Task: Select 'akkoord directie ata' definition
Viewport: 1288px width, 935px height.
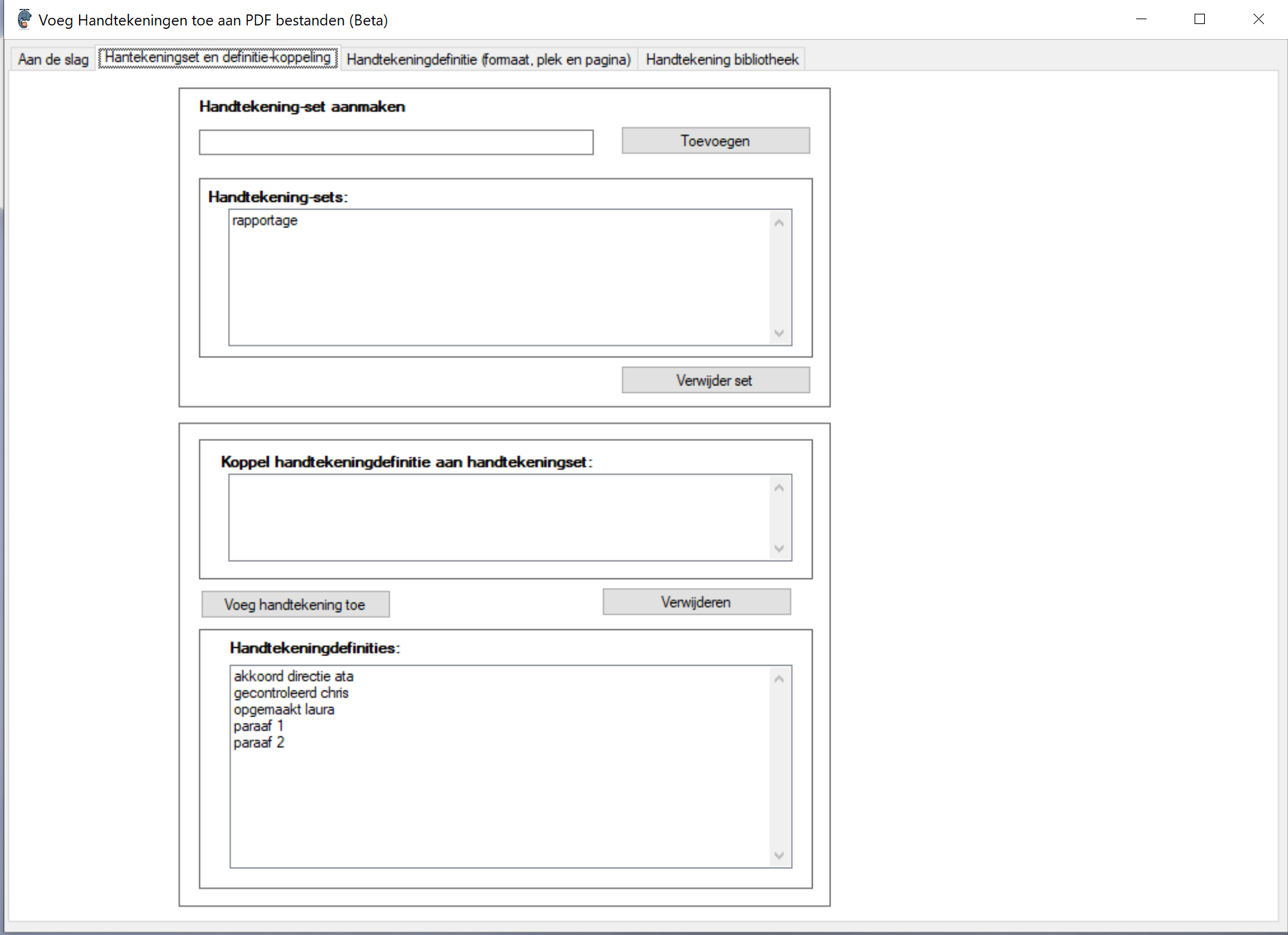Action: click(293, 676)
